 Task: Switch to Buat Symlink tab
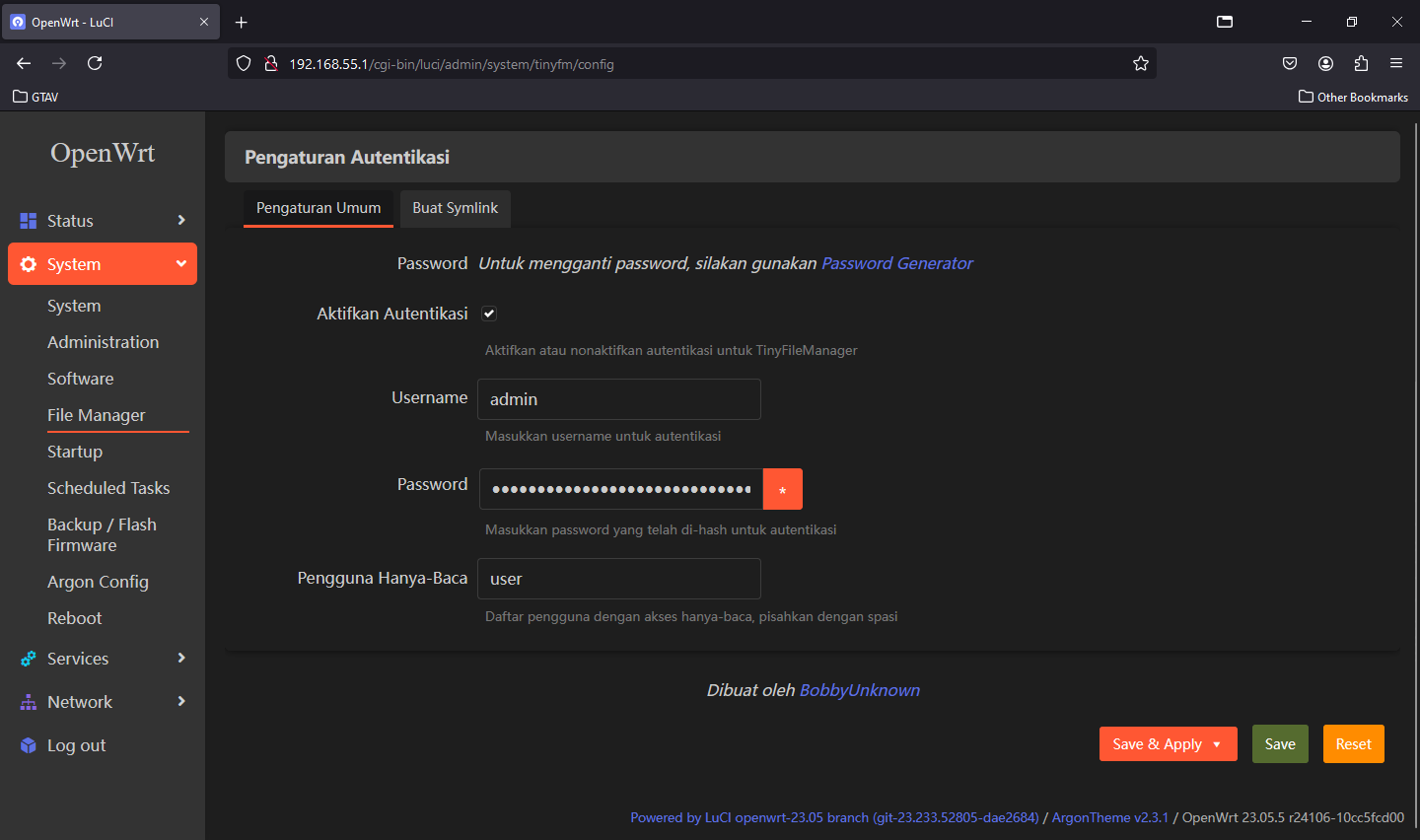(456, 208)
